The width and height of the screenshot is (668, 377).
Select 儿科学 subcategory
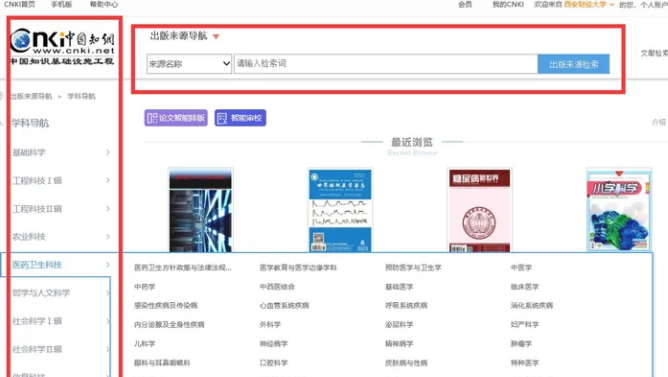[144, 344]
